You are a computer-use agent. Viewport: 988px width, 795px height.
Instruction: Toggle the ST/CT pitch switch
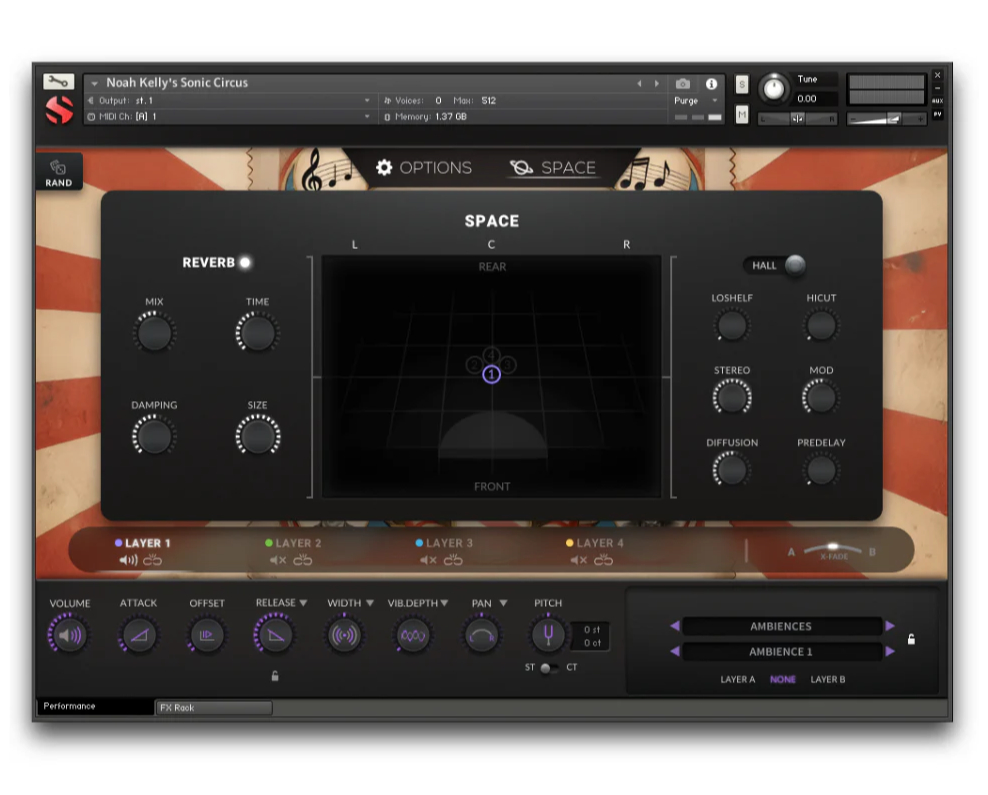click(x=548, y=667)
